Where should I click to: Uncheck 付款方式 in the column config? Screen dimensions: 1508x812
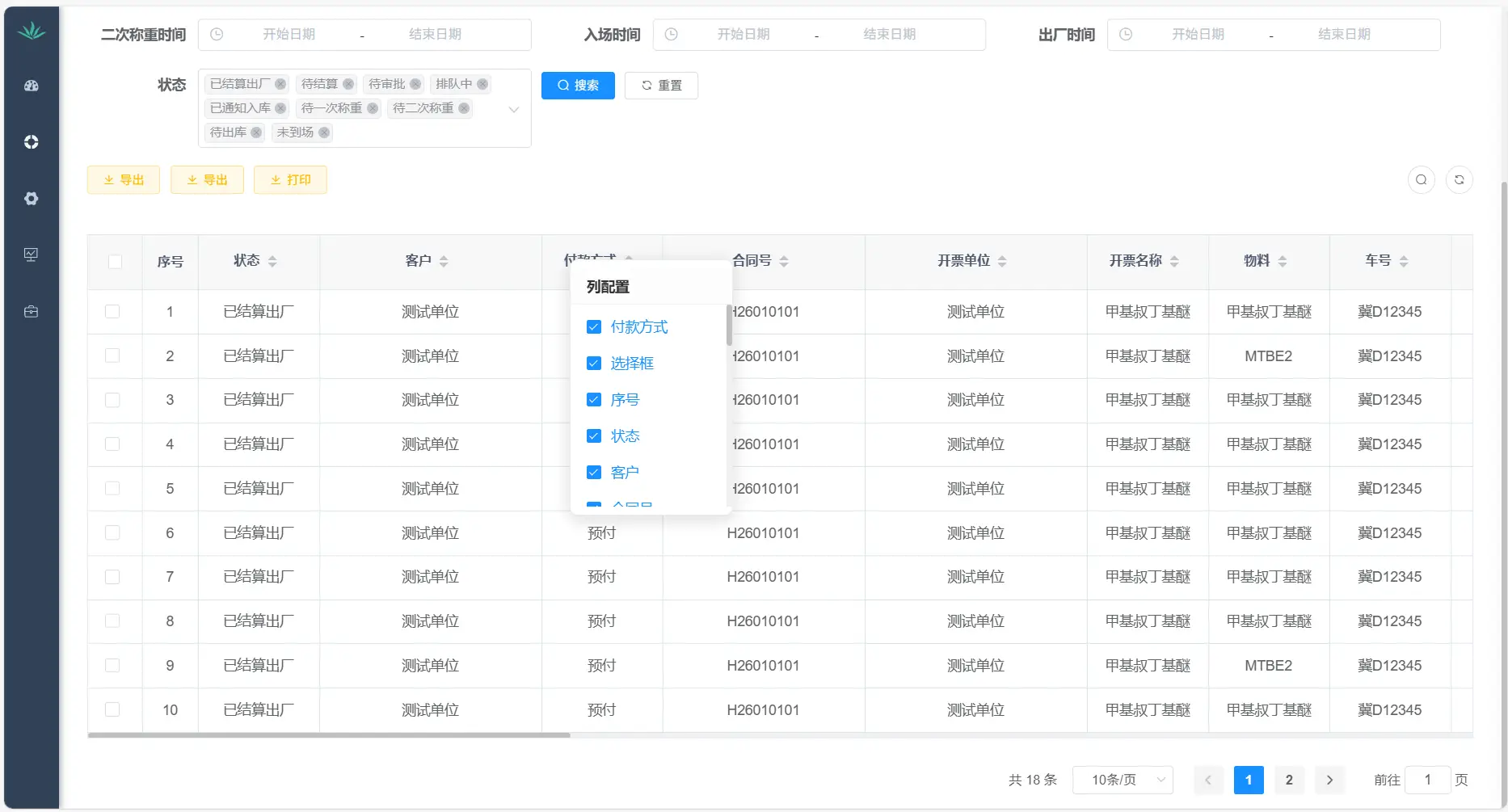[594, 327]
